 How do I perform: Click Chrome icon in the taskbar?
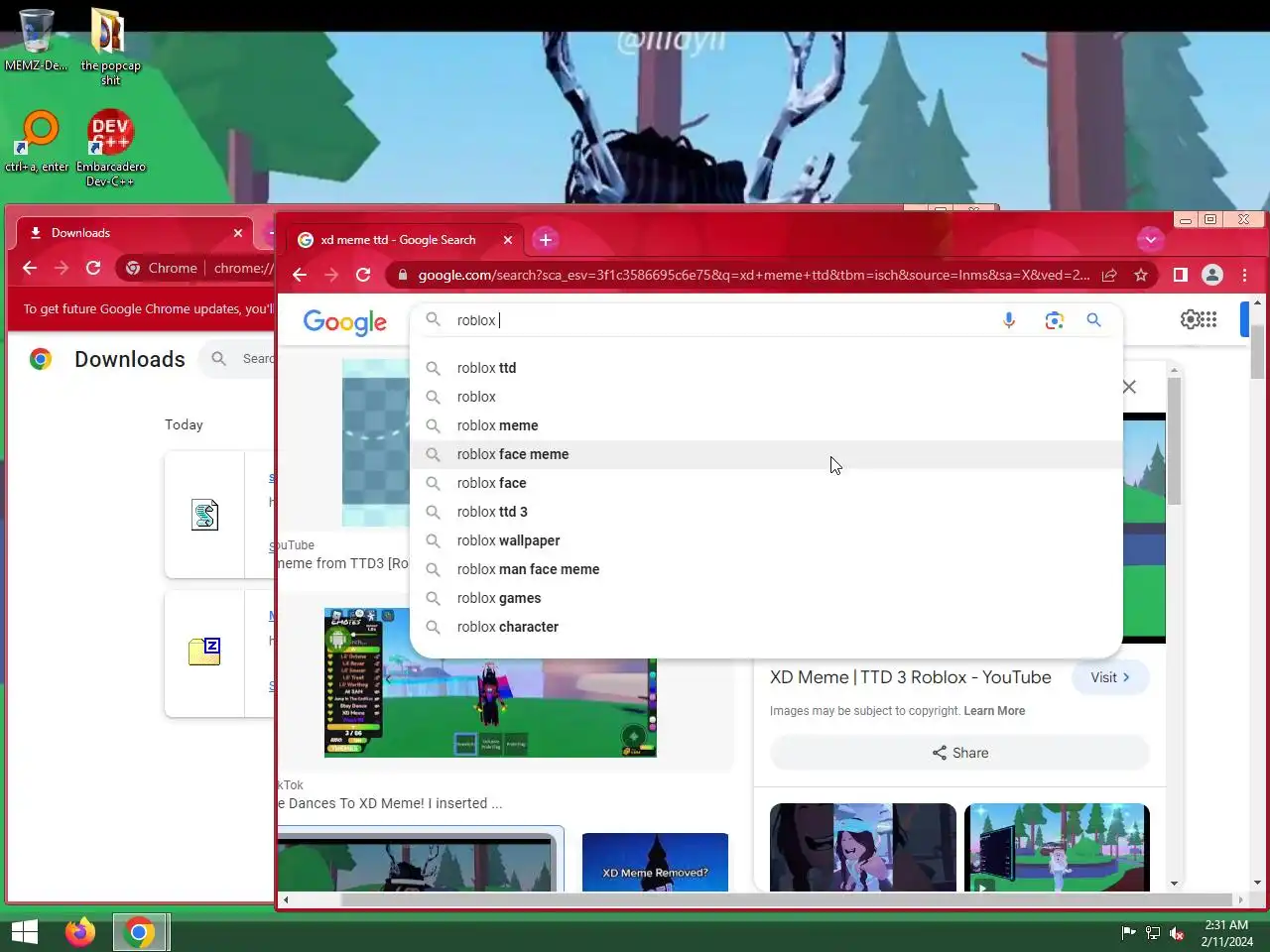click(140, 932)
